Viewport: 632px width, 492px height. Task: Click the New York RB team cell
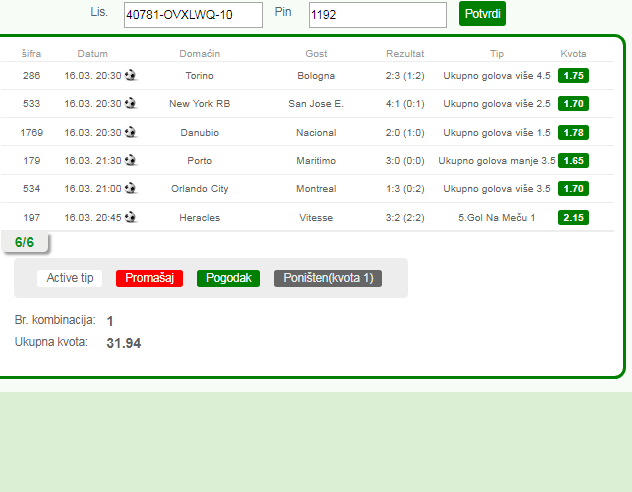point(200,104)
